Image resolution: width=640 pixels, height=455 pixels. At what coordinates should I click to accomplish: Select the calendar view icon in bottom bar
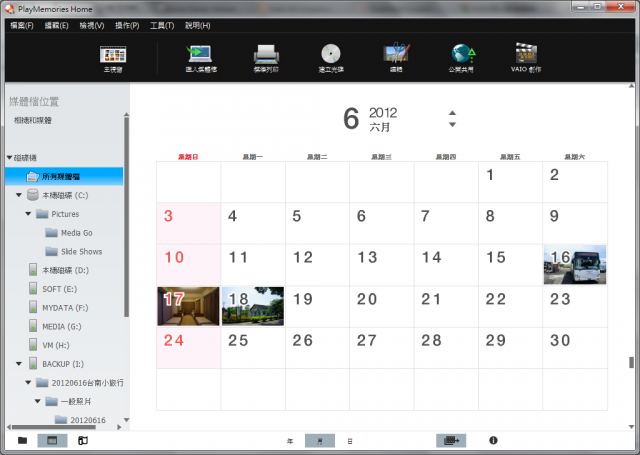tap(52, 440)
